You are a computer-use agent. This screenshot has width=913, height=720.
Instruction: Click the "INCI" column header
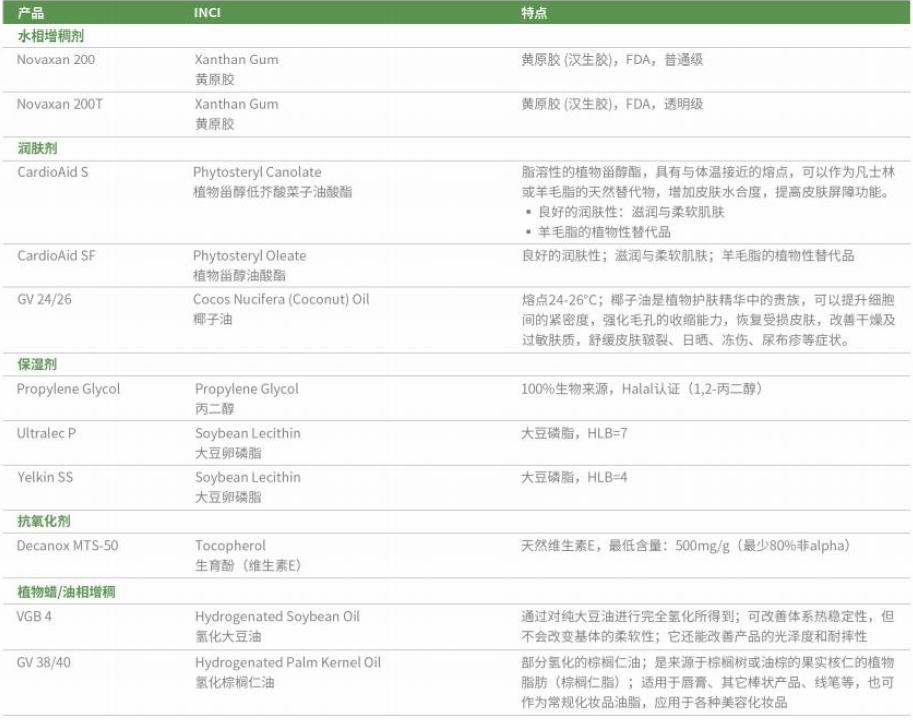(208, 13)
